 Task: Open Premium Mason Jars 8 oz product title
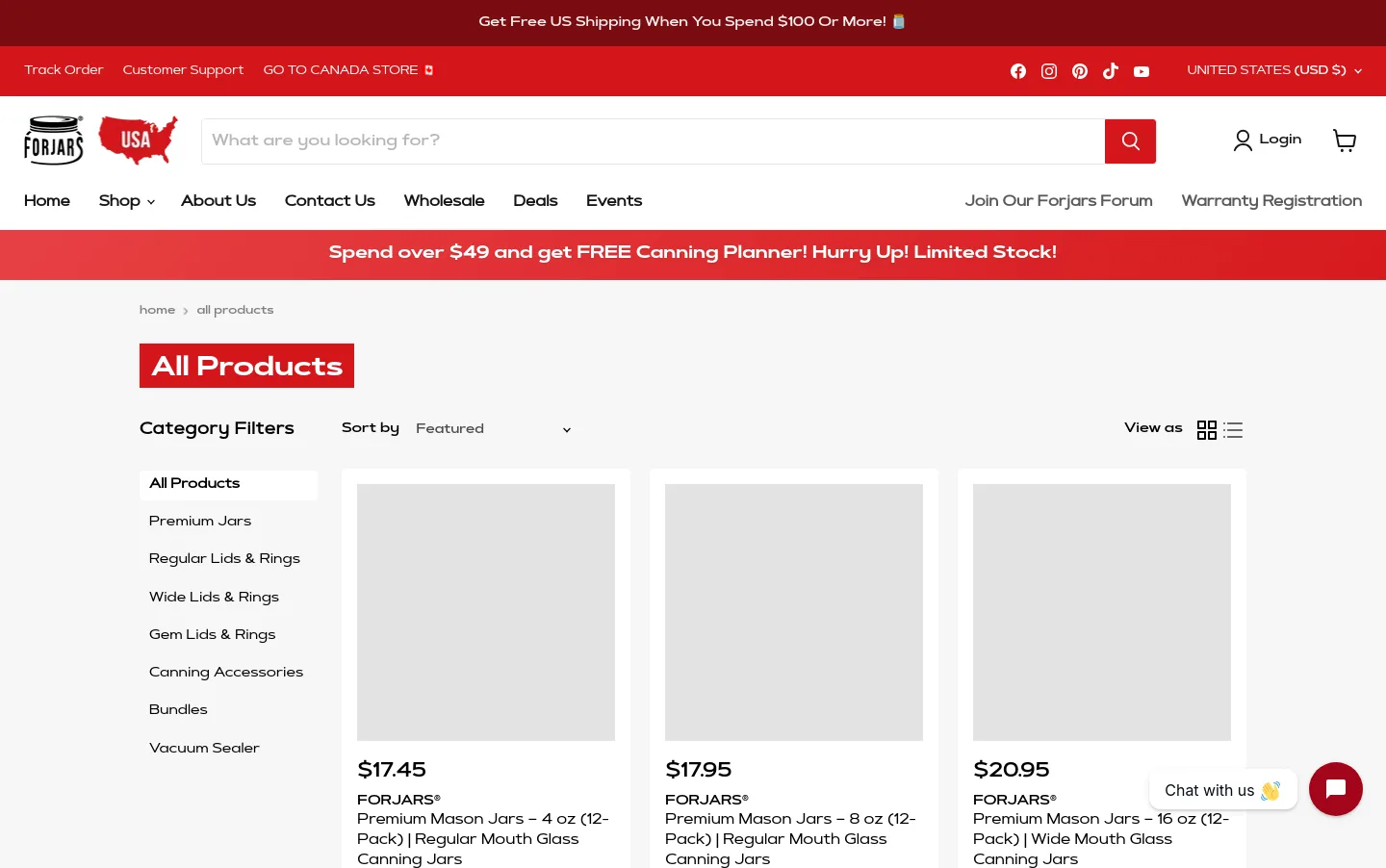[790, 839]
